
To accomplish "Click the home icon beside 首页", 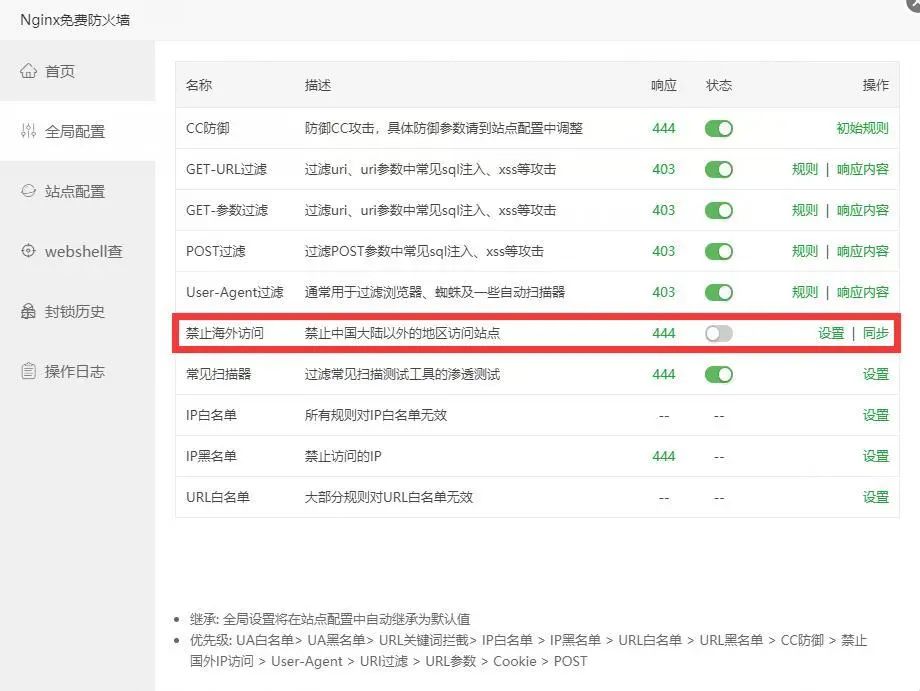I will (x=28, y=71).
